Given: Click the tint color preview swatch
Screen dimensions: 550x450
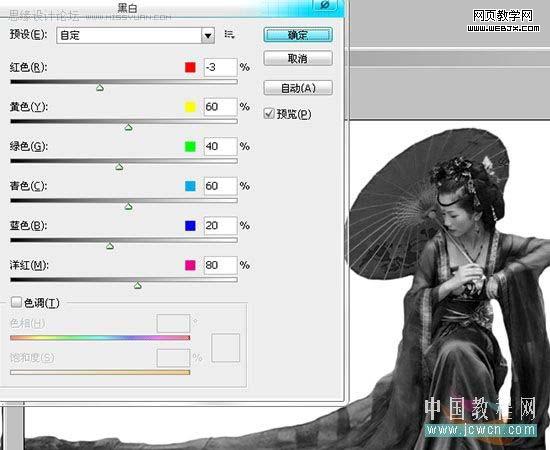Looking at the screenshot, I should coord(226,348).
